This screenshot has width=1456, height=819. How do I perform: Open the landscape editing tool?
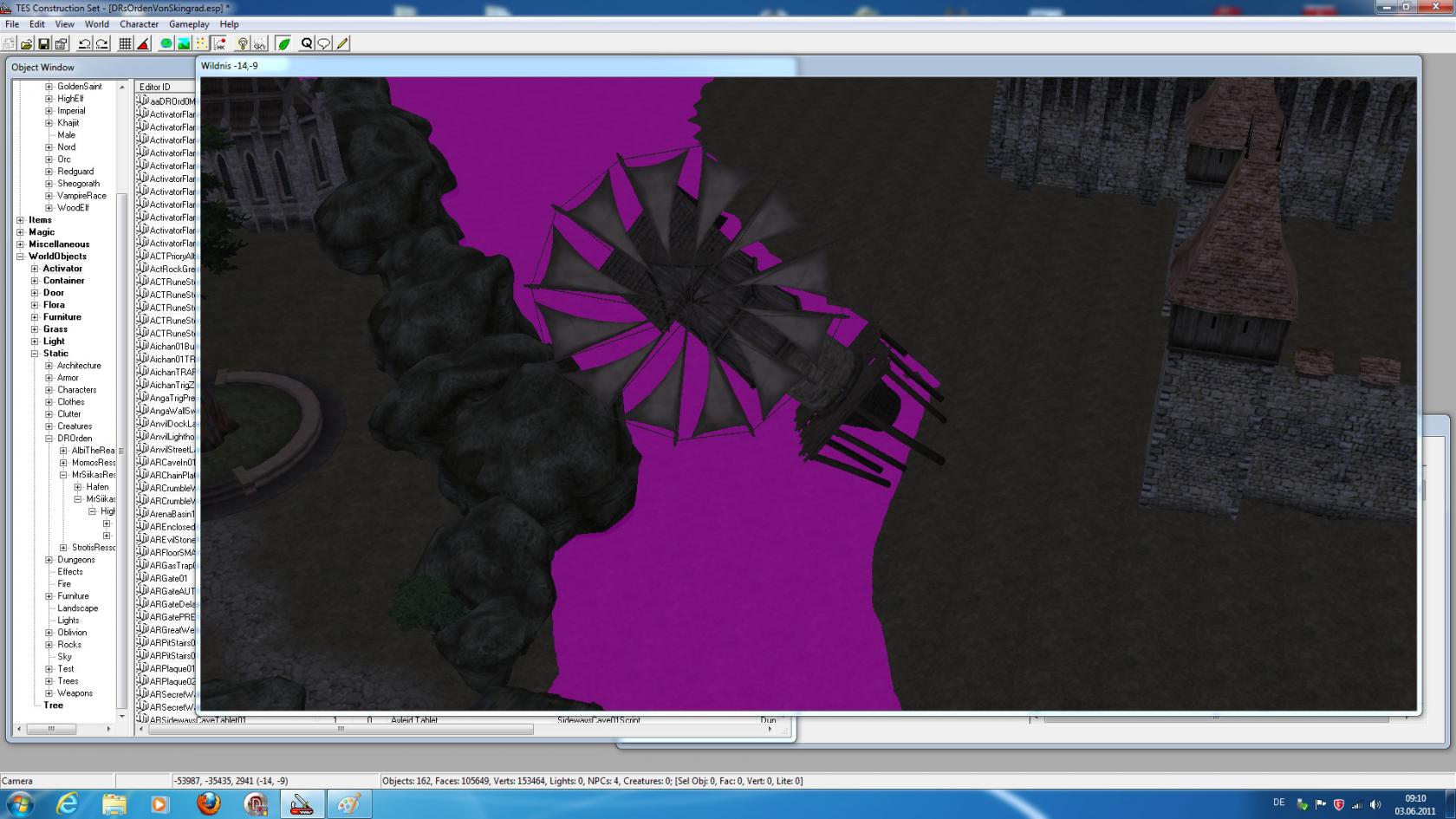(x=184, y=43)
